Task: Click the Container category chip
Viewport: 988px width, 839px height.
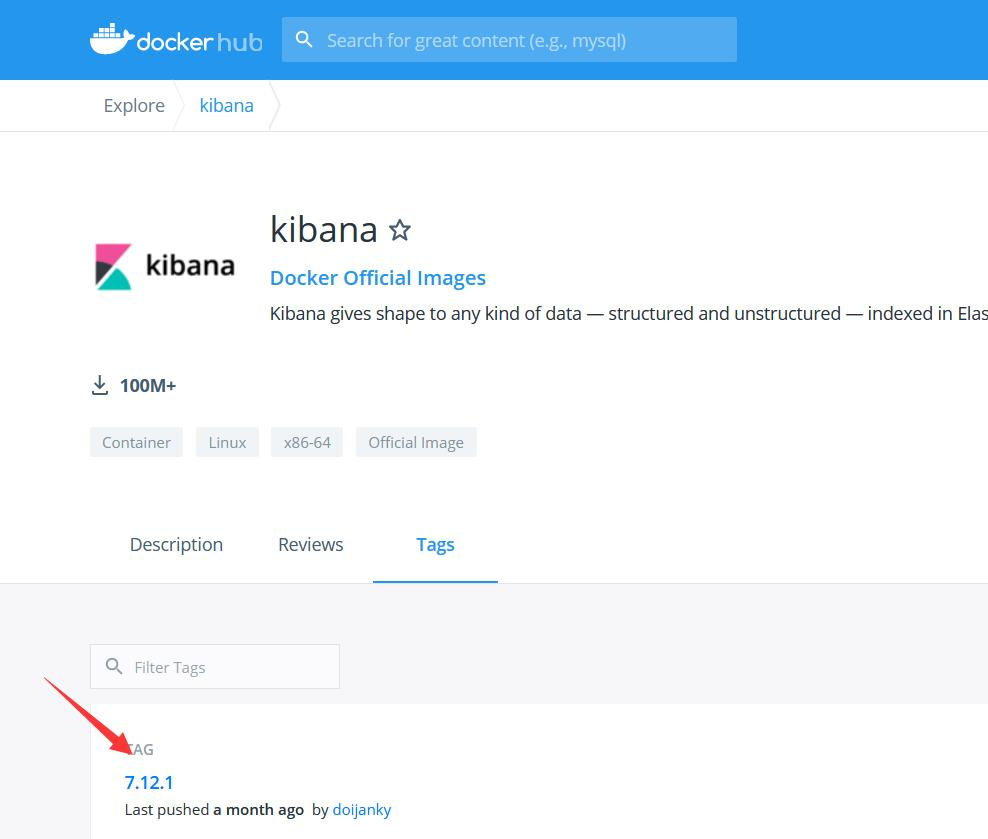Action: pyautogui.click(x=136, y=442)
